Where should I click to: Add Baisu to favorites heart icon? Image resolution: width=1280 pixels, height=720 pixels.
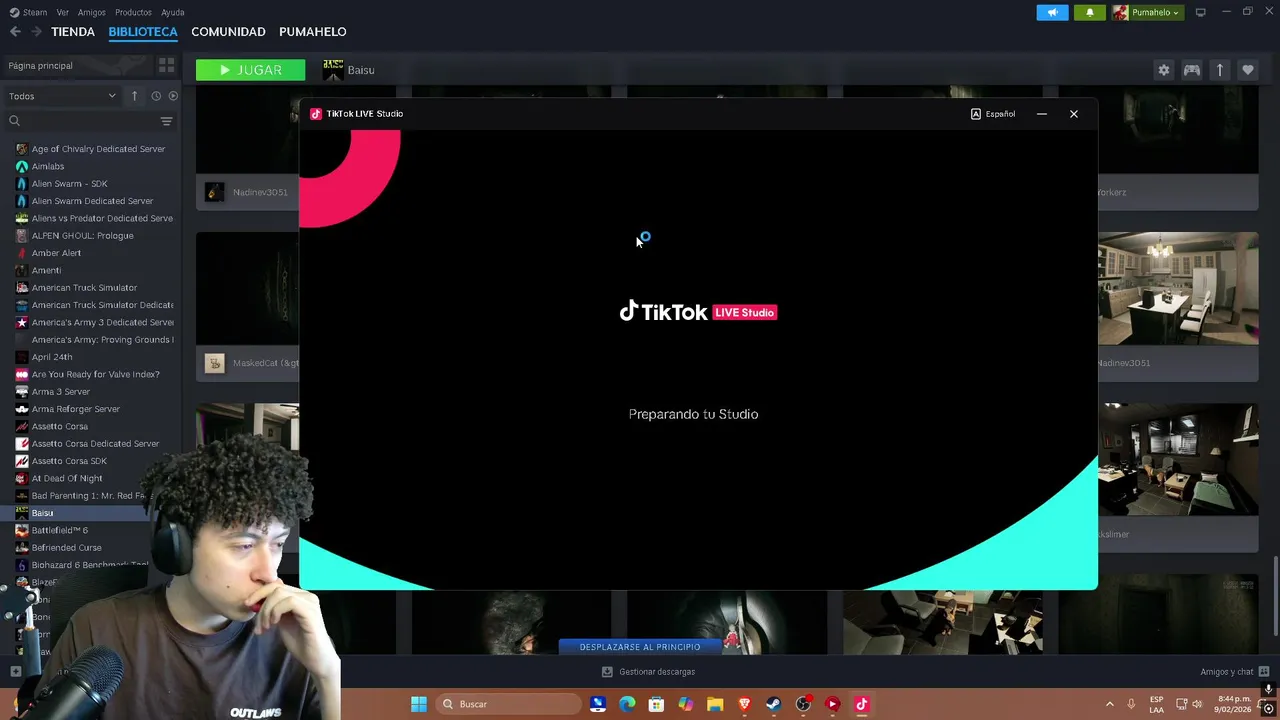pyautogui.click(x=1248, y=70)
